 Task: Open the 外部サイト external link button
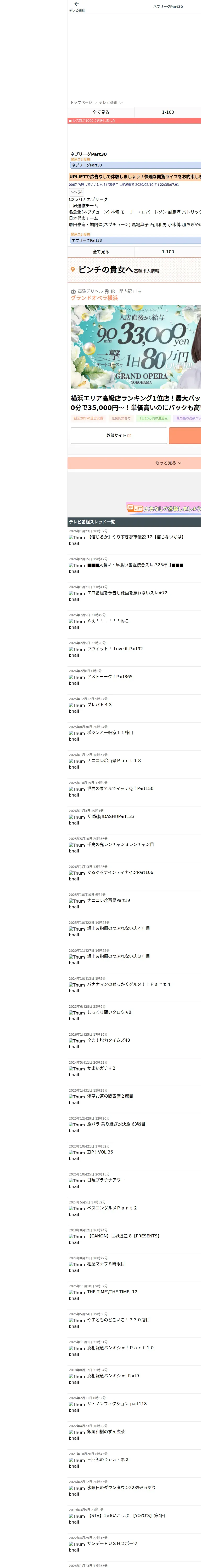click(x=119, y=435)
